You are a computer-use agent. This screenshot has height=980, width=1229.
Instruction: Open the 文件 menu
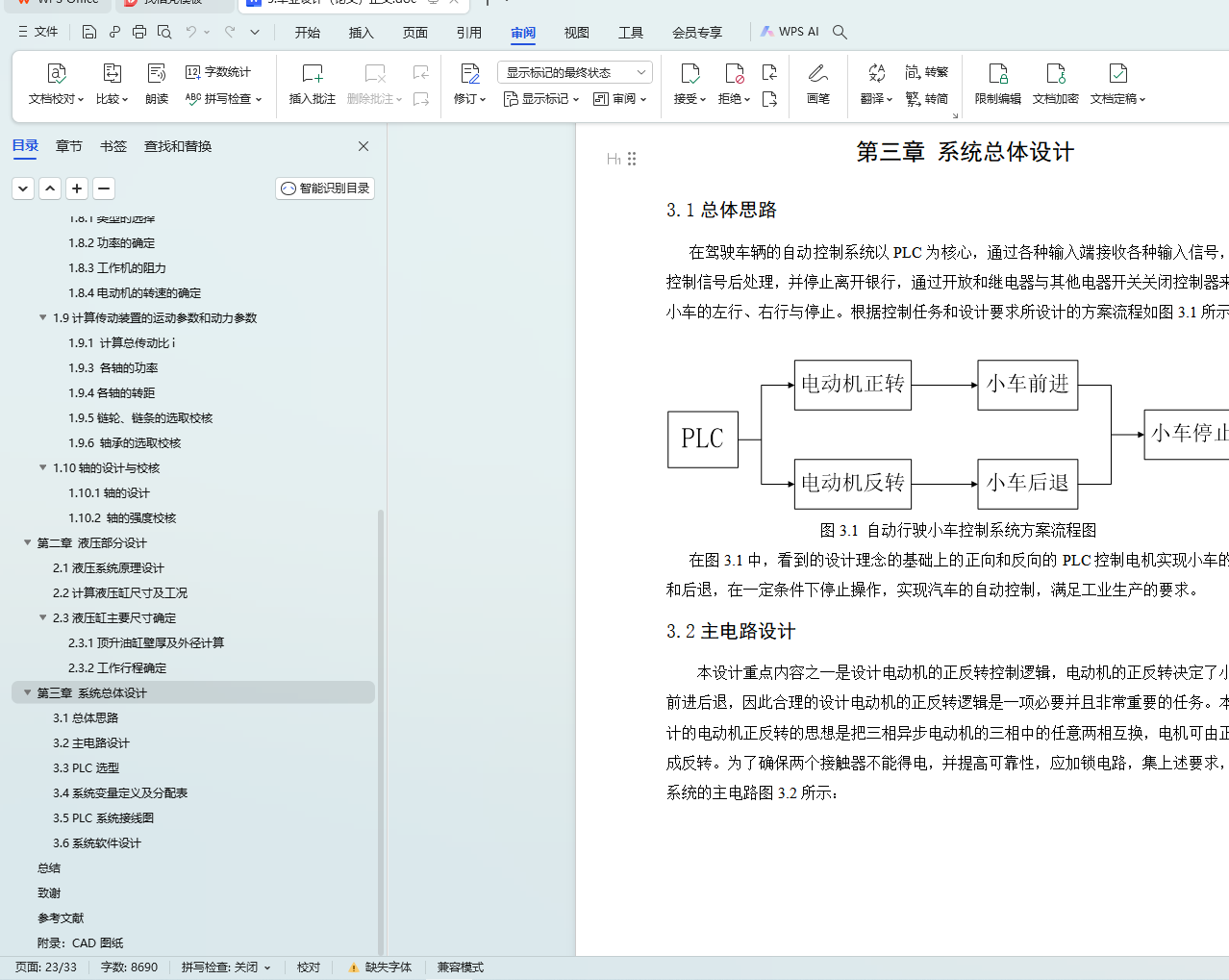coord(38,32)
